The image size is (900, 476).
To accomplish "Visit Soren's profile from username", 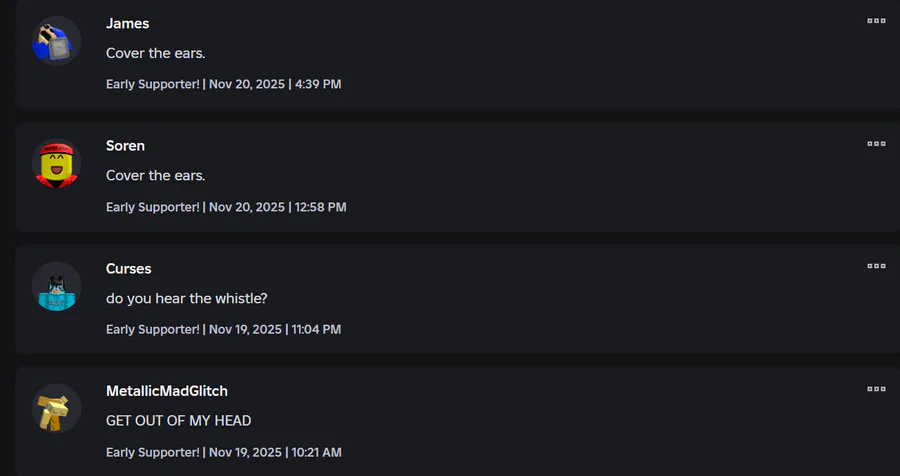I will coord(126,146).
